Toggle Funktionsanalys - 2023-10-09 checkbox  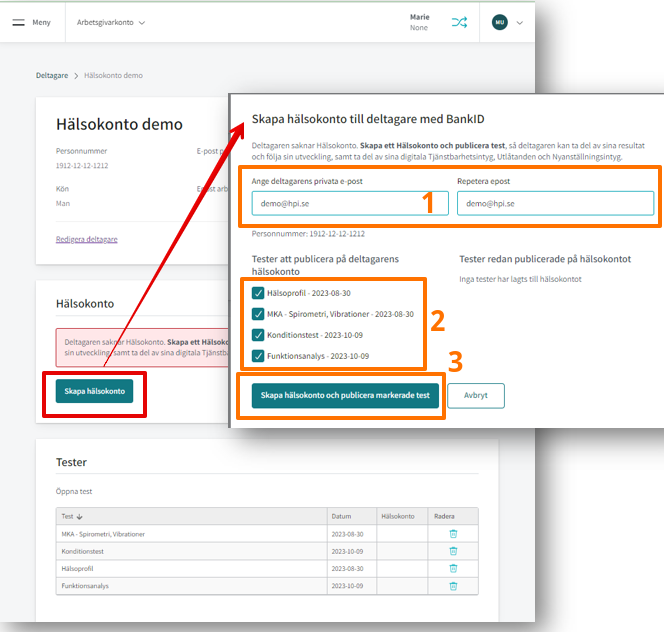(x=258, y=356)
